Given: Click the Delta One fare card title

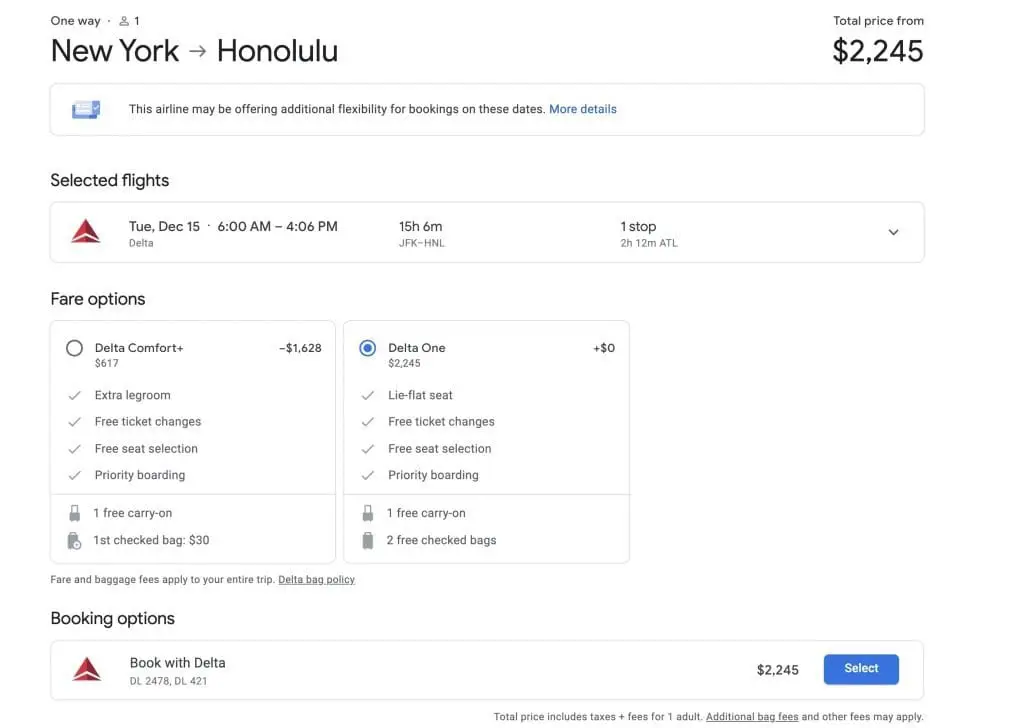Looking at the screenshot, I should pyautogui.click(x=417, y=348).
